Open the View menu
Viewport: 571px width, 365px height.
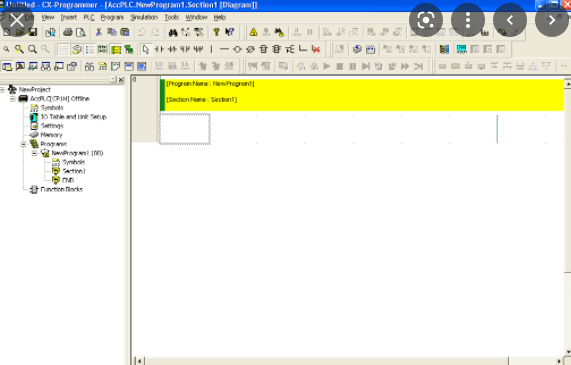(x=48, y=17)
